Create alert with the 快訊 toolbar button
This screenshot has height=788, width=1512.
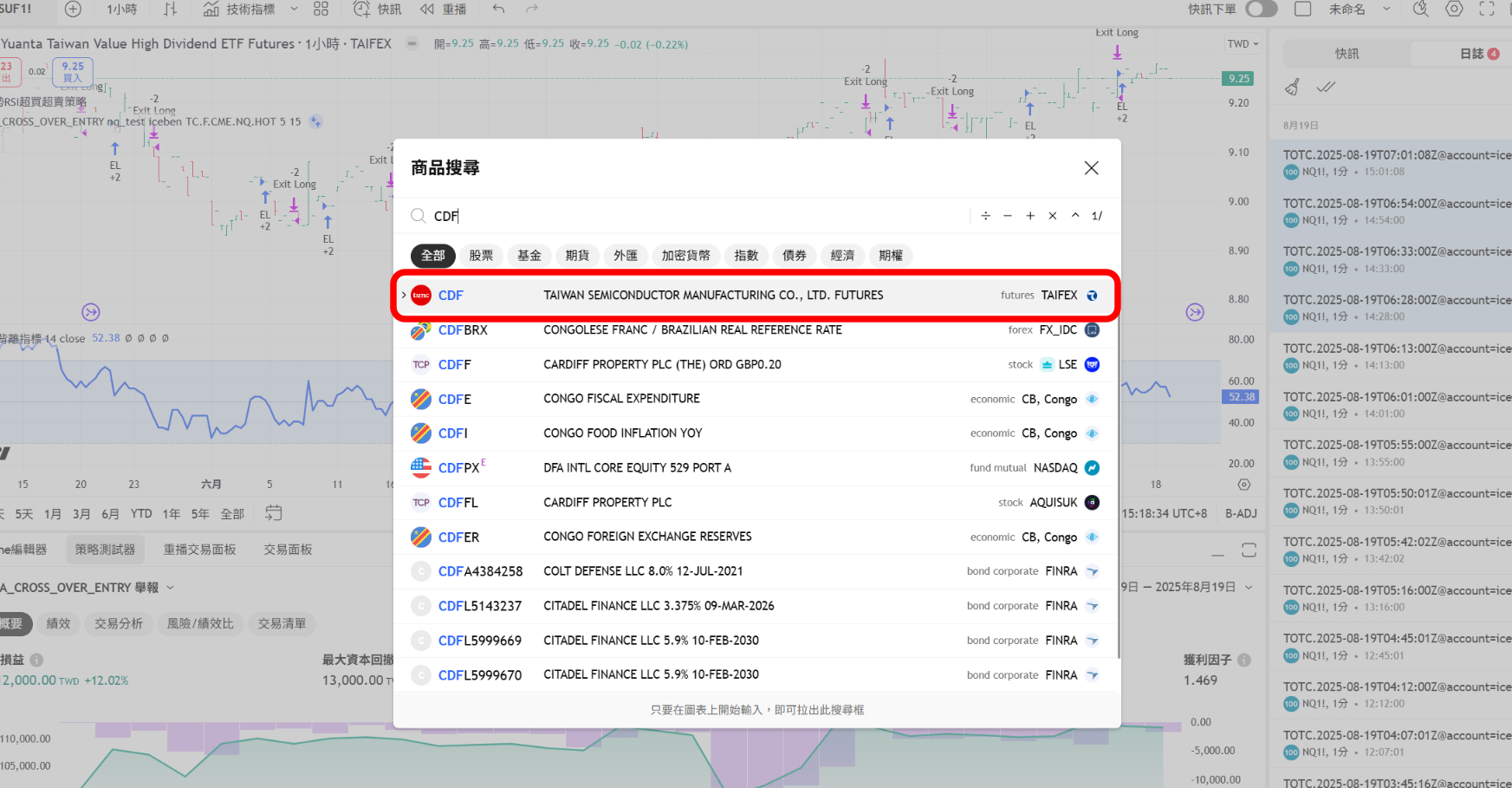coord(378,9)
